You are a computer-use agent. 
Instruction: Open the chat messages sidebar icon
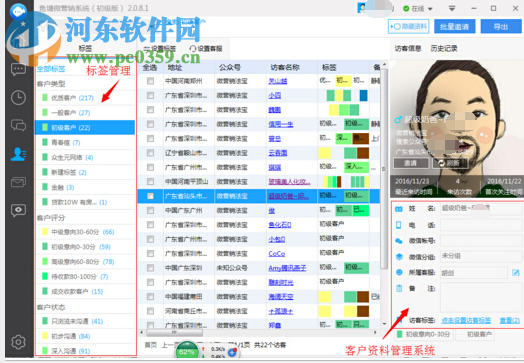click(18, 69)
